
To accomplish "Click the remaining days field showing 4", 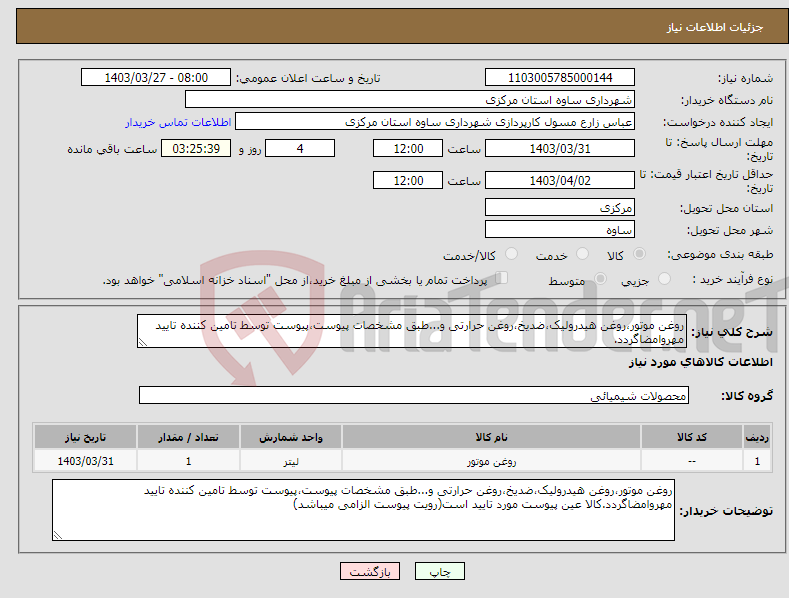I will click(x=300, y=148).
